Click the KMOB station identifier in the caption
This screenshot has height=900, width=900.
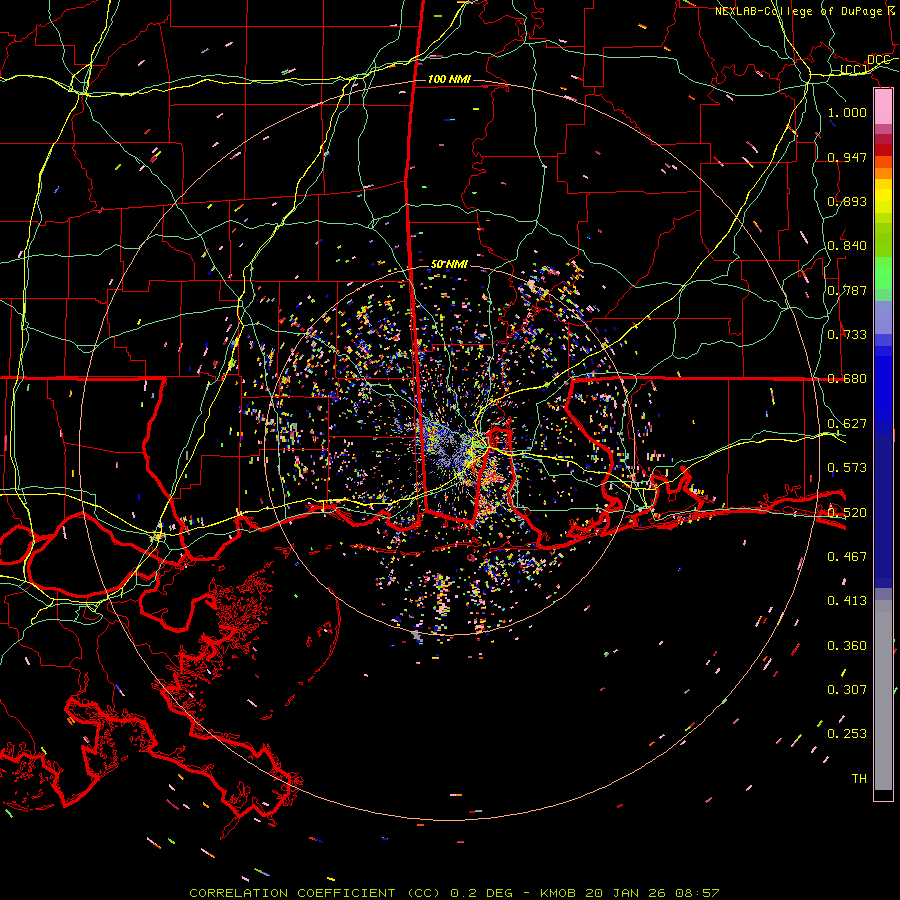[x=559, y=893]
